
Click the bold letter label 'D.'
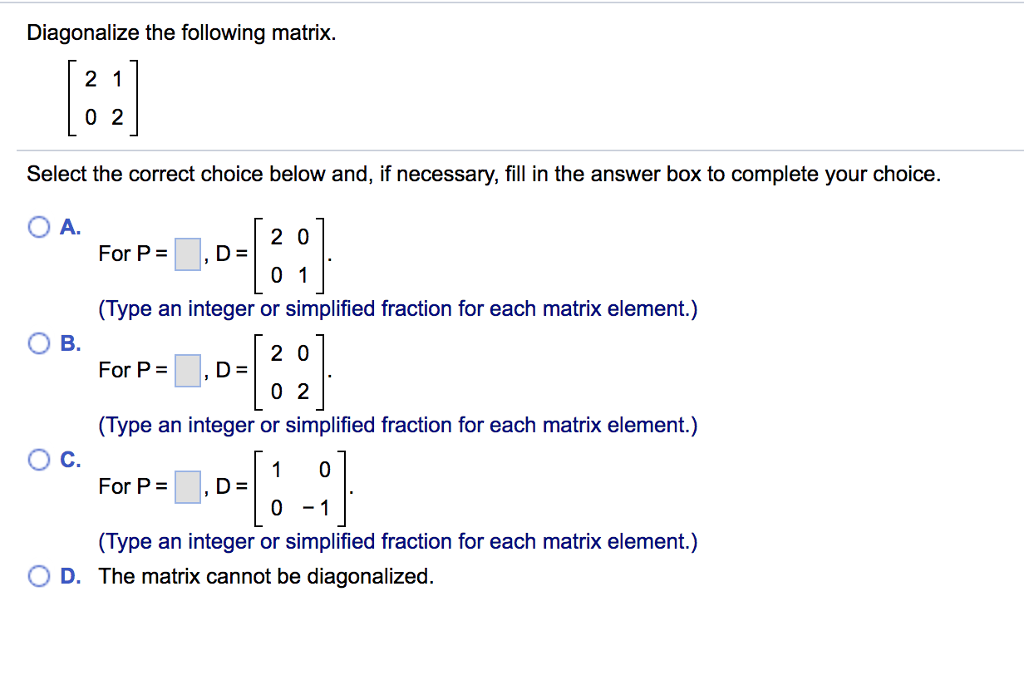(x=71, y=576)
